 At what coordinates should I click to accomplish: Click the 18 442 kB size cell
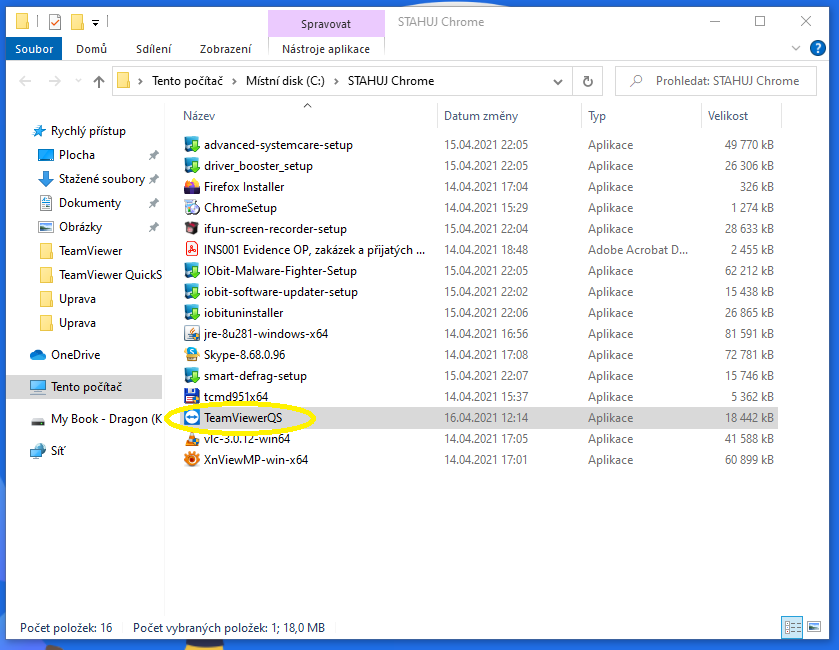tap(749, 418)
